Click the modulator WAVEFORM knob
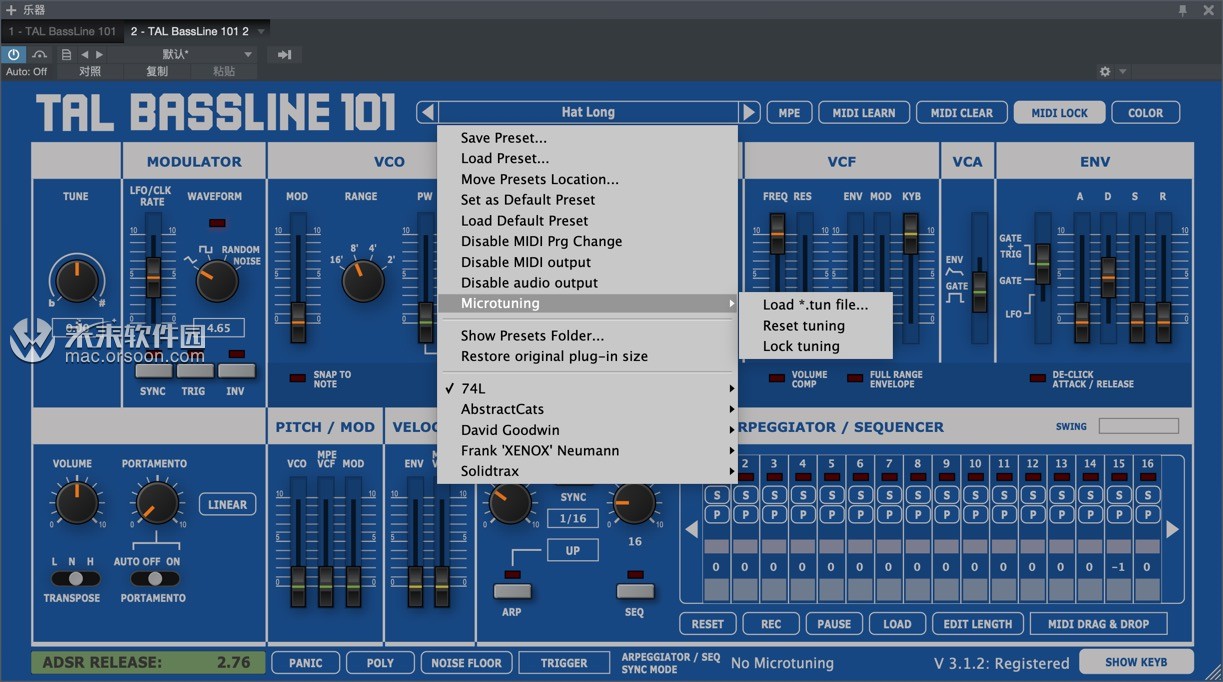Image resolution: width=1223 pixels, height=682 pixels. pyautogui.click(x=217, y=281)
